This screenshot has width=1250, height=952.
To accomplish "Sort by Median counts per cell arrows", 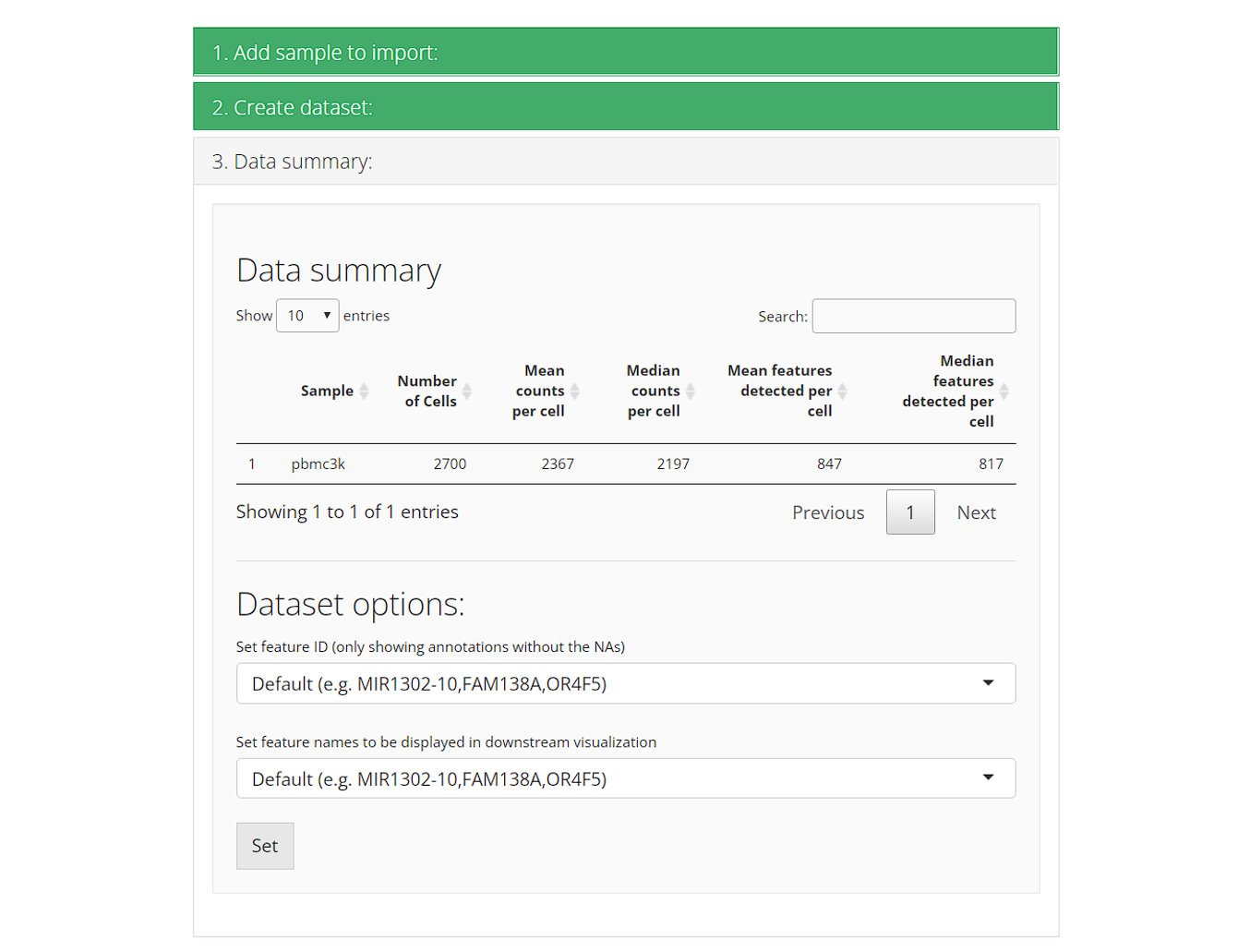I will coord(690,392).
